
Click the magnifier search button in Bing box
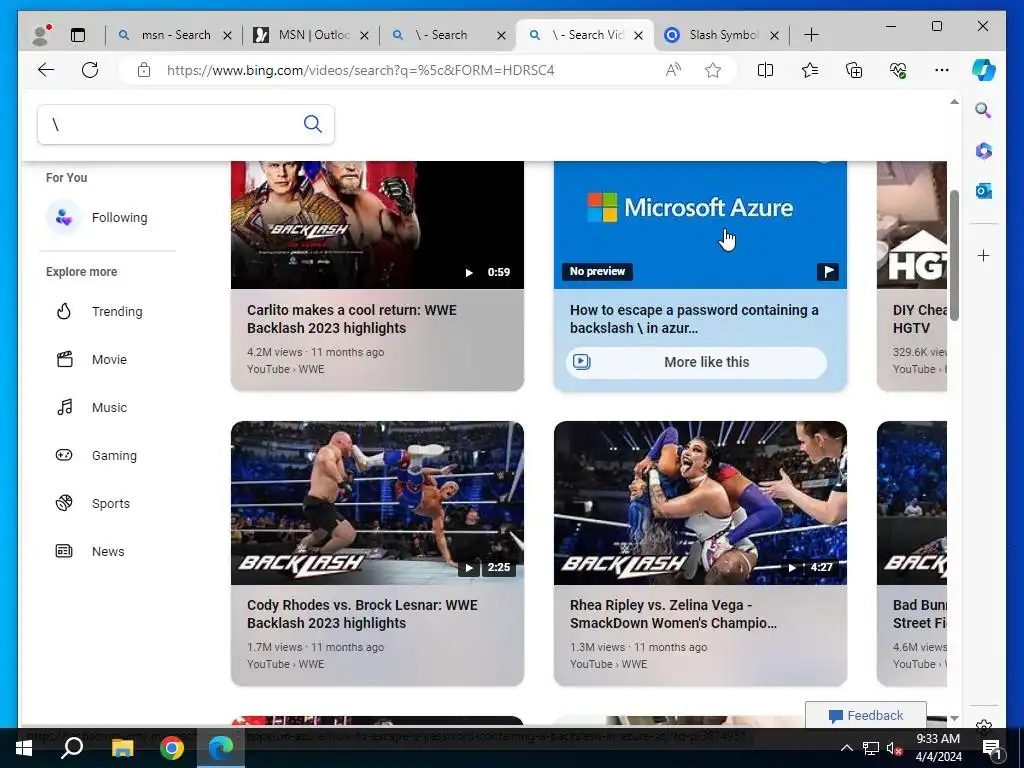pyautogui.click(x=313, y=123)
